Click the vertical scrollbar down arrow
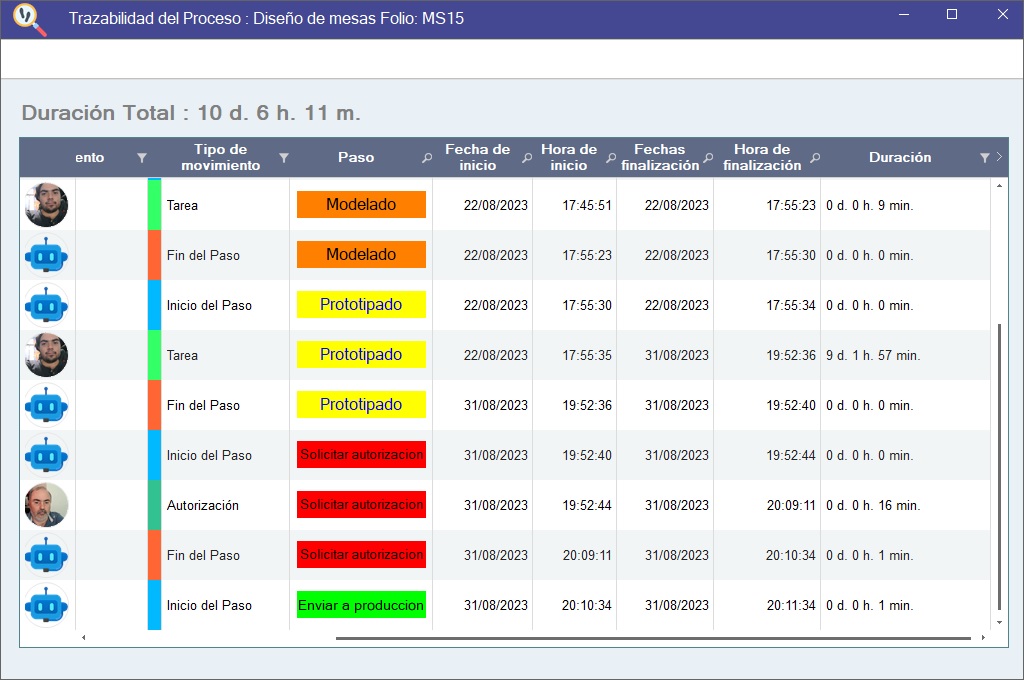 tap(999, 623)
